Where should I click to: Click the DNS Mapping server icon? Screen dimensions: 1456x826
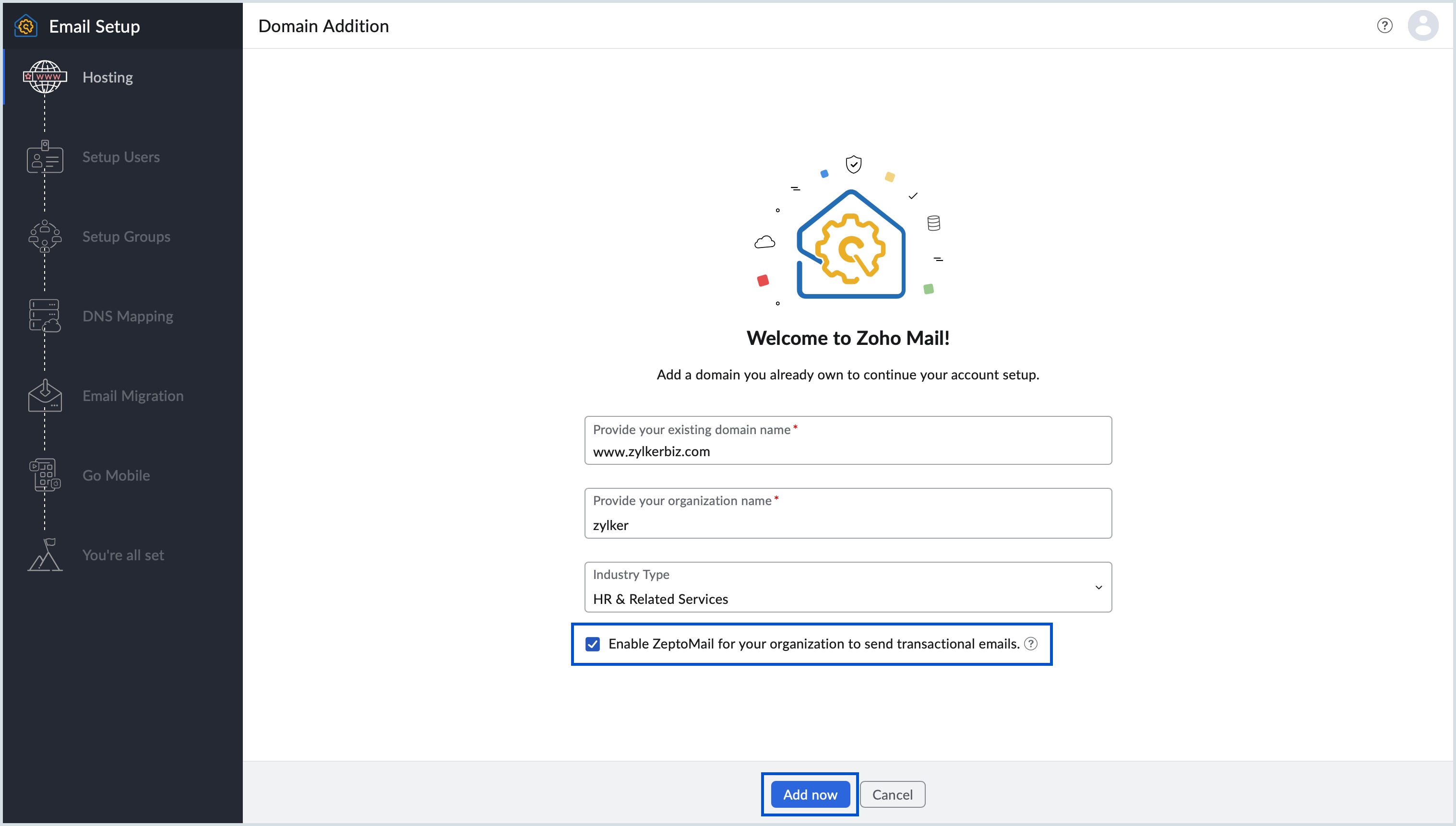tap(45, 316)
